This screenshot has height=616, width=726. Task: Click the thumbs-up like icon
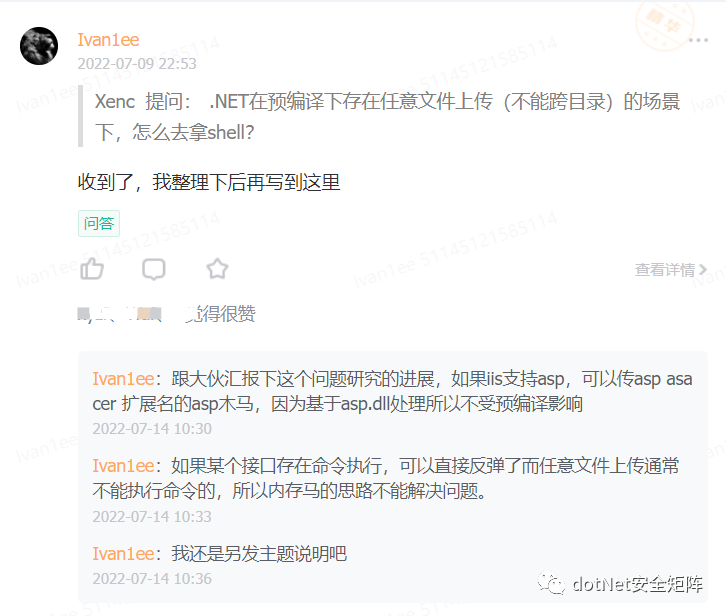(92, 269)
